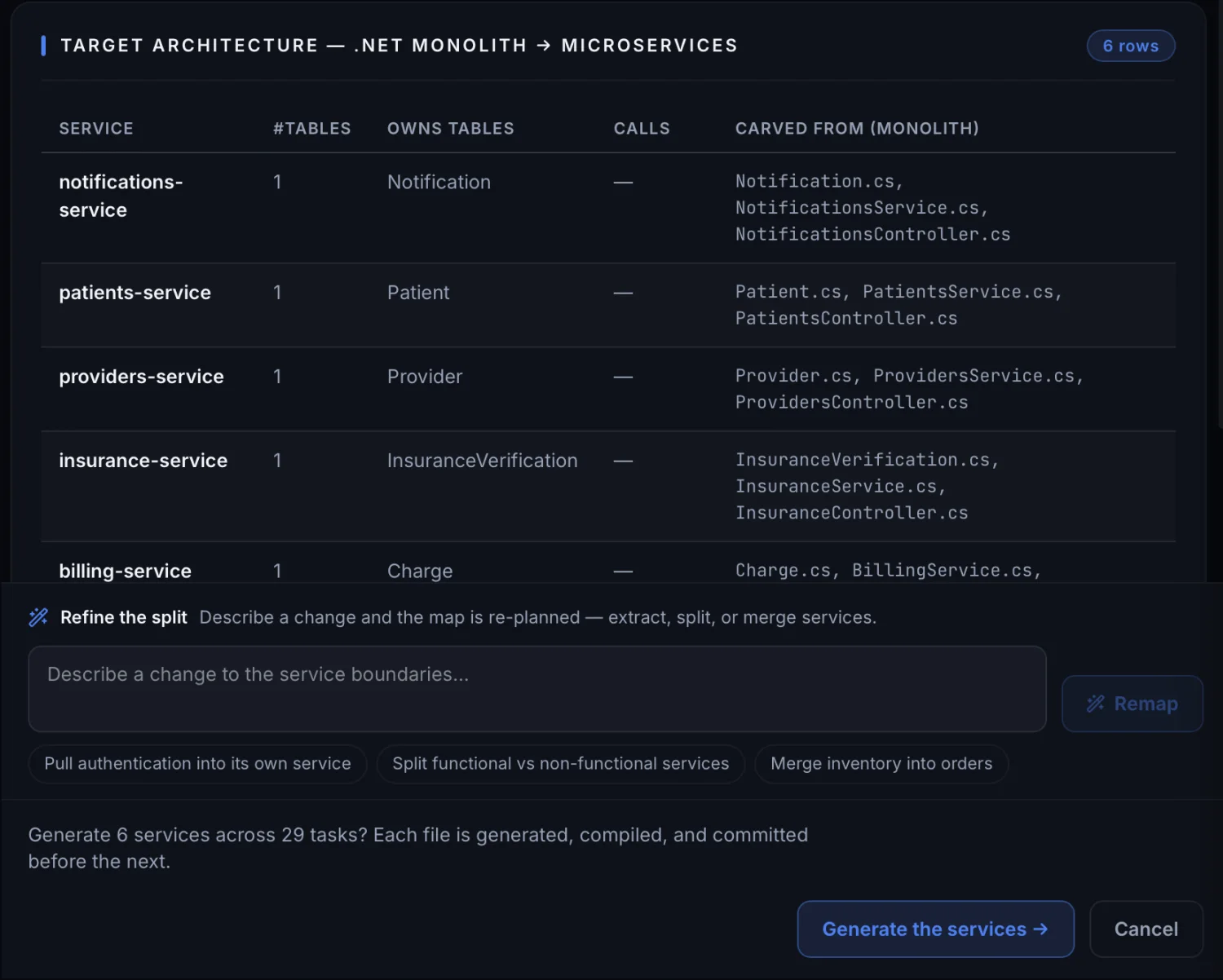Click the CALLS column header
1223x980 pixels.
coord(642,129)
